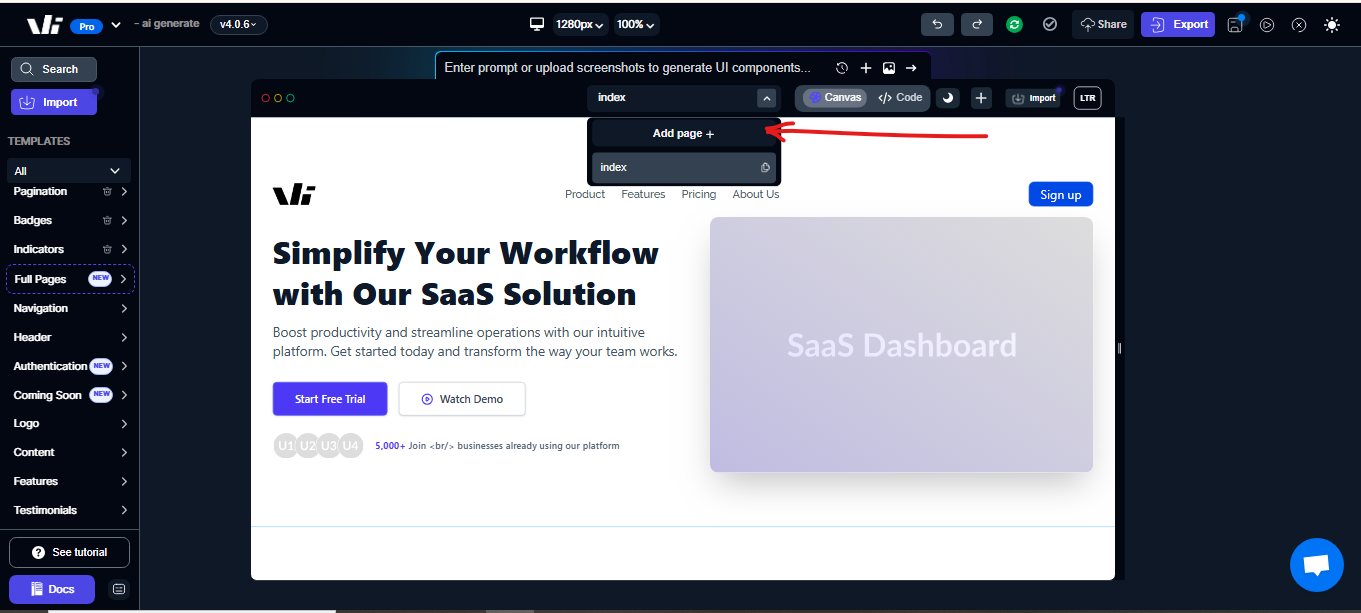
Task: Click the purple Export button
Action: pyautogui.click(x=1178, y=24)
